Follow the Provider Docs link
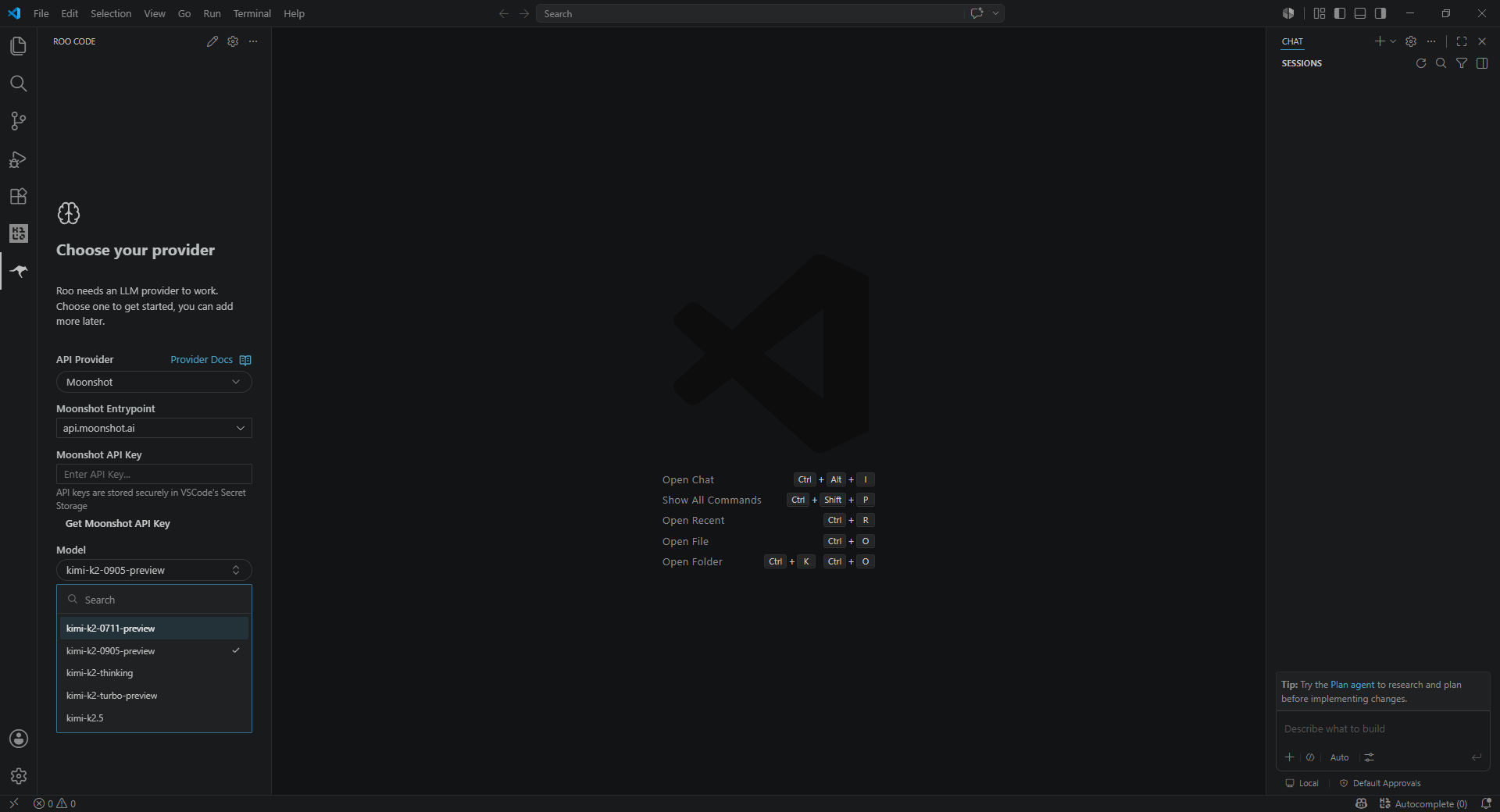Image resolution: width=1500 pixels, height=812 pixels. point(202,360)
